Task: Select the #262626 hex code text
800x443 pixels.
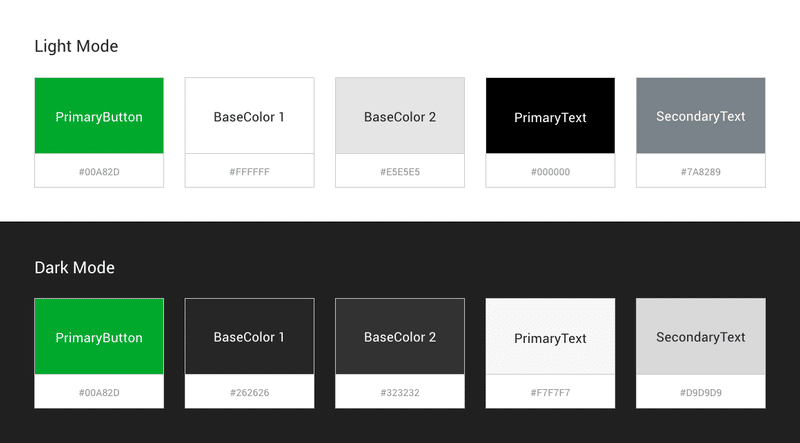Action: click(249, 392)
